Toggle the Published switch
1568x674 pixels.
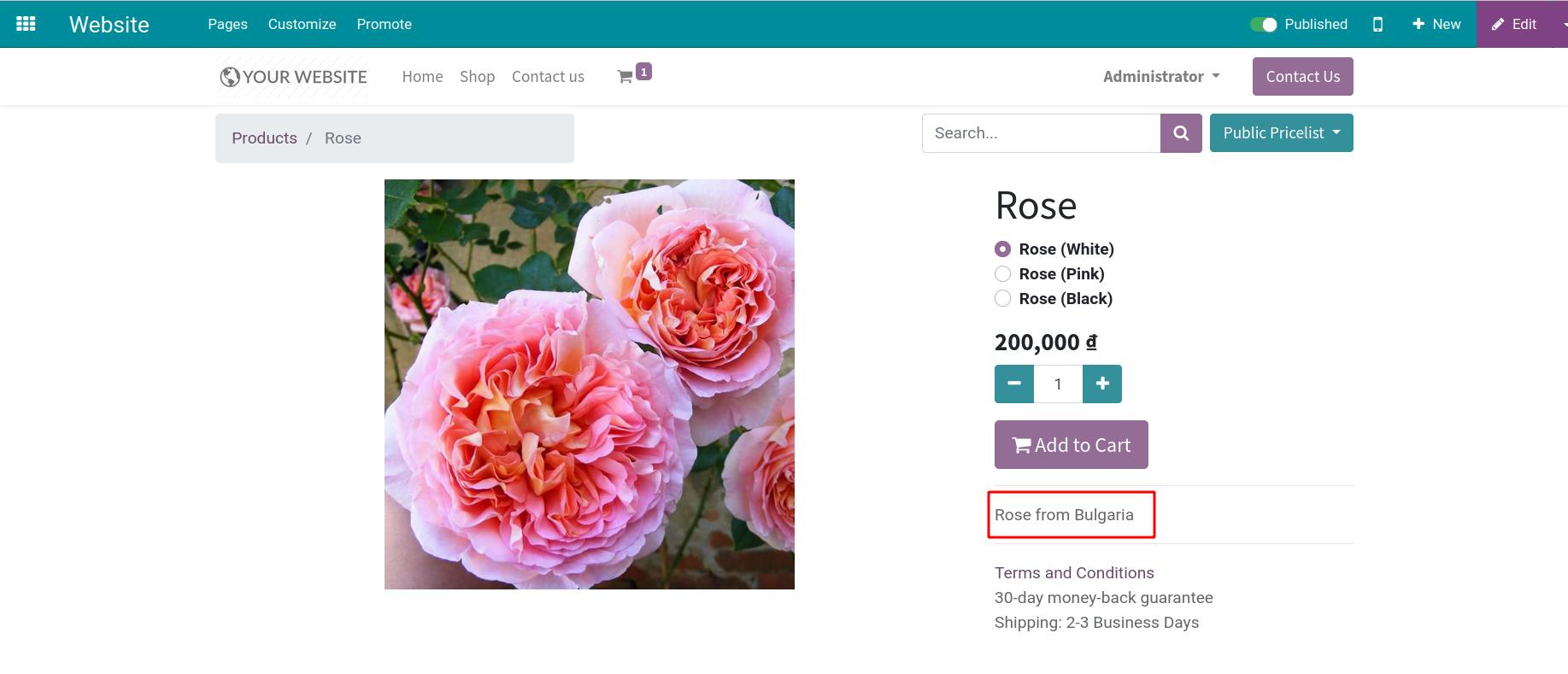tap(1265, 24)
